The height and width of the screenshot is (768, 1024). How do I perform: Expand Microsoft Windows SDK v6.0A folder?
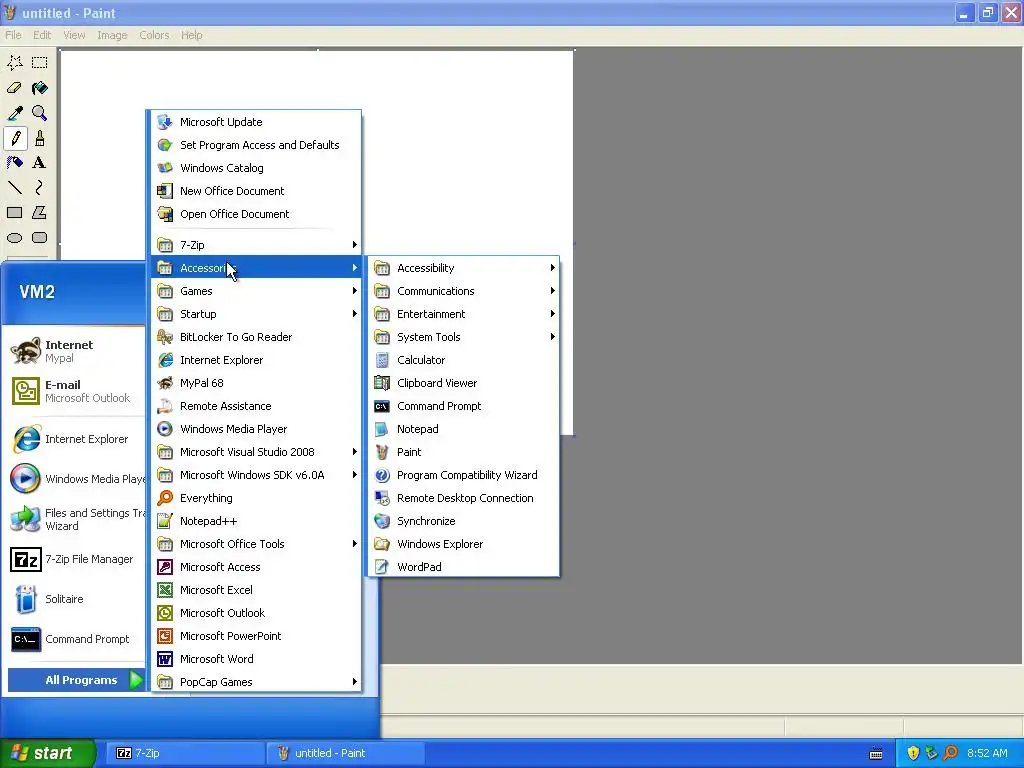(256, 475)
